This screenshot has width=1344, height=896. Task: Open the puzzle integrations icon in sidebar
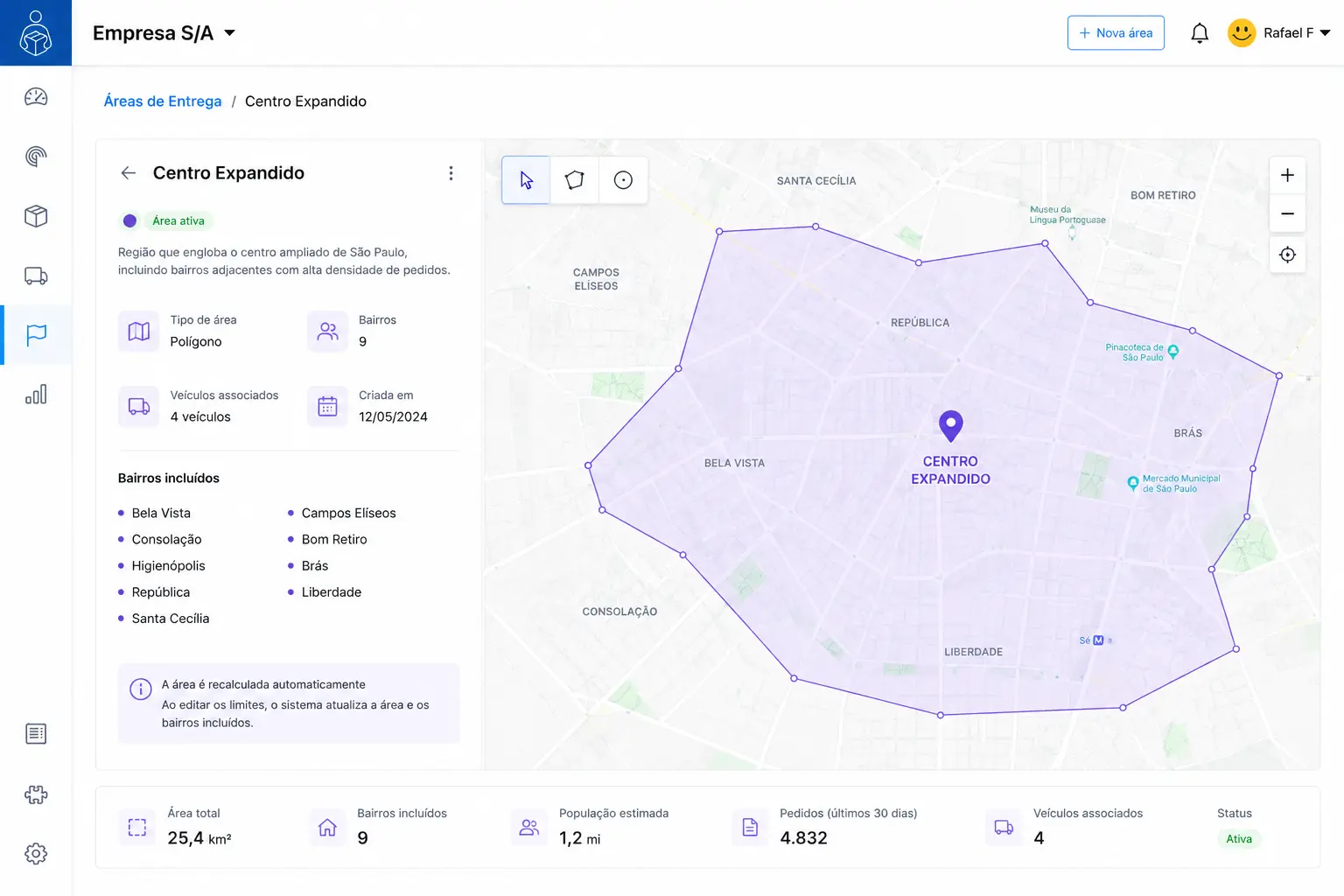[36, 794]
